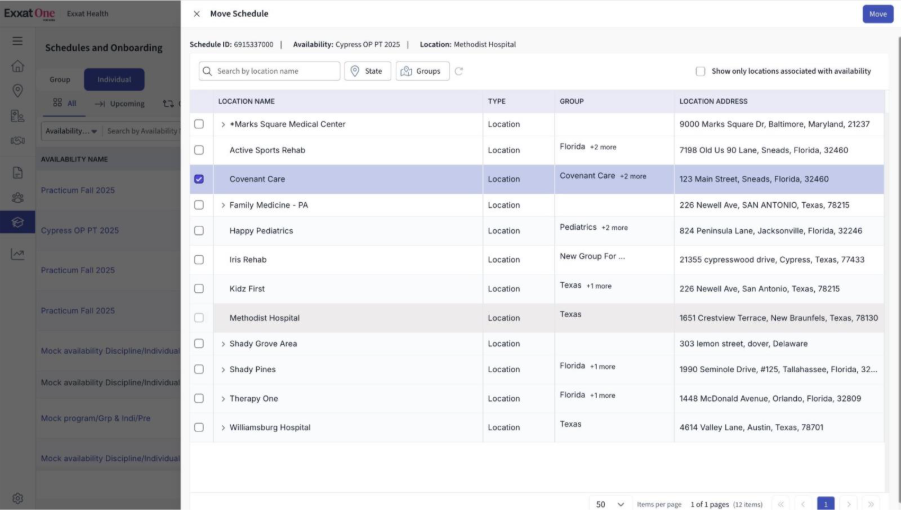
Task: Open the analytics chart sidebar icon
Action: (17, 254)
